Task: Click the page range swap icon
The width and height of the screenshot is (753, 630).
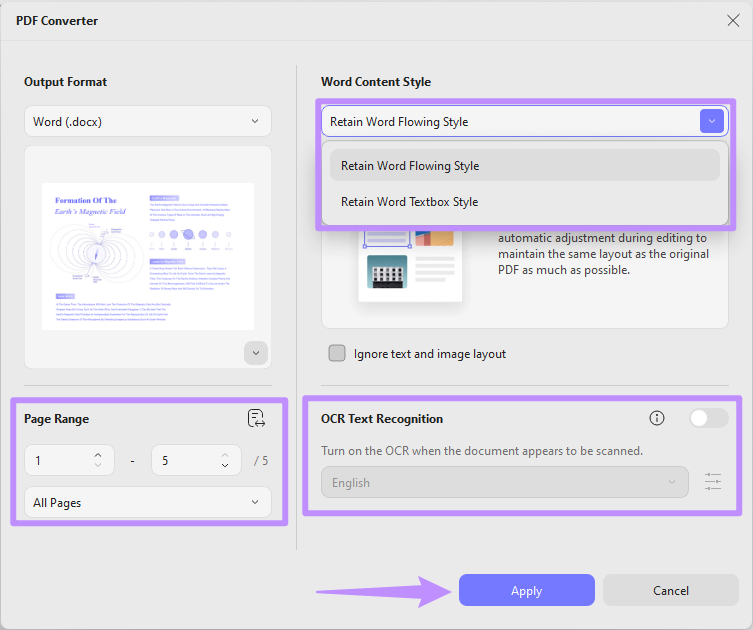Action: pyautogui.click(x=256, y=418)
